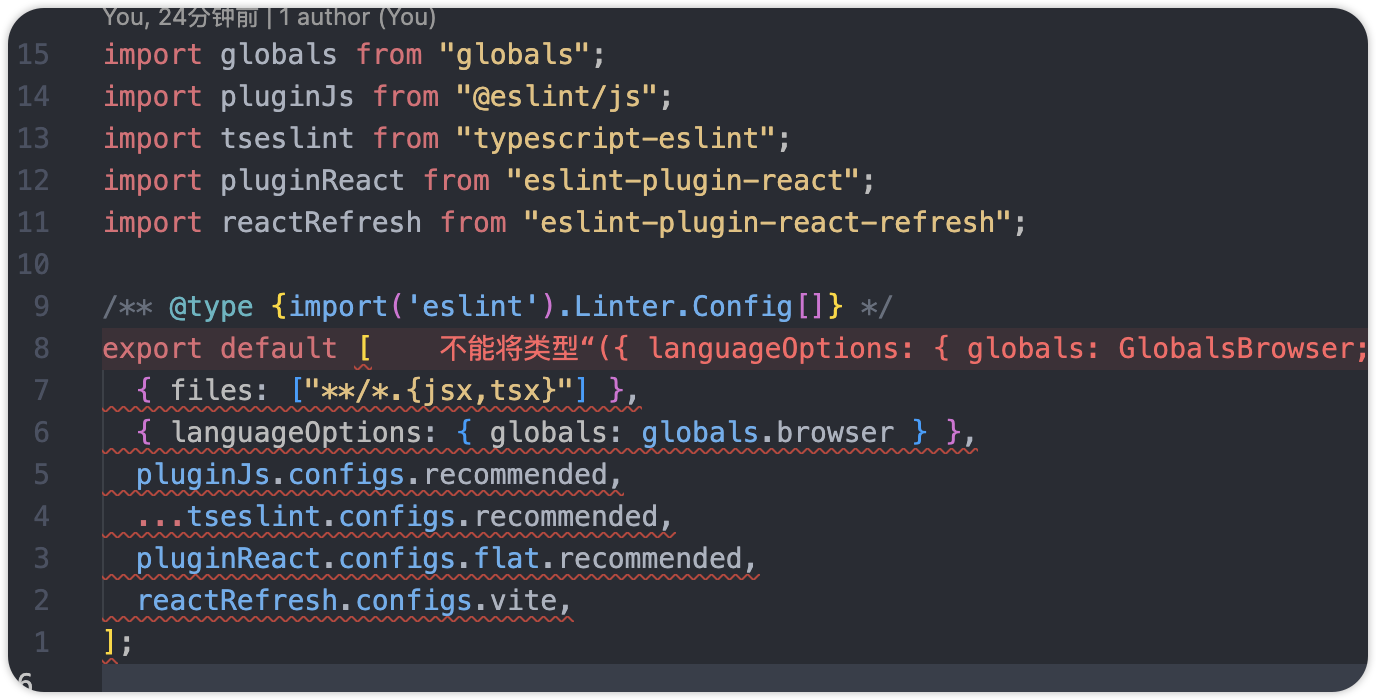Click the red inline error message text

pos(900,348)
